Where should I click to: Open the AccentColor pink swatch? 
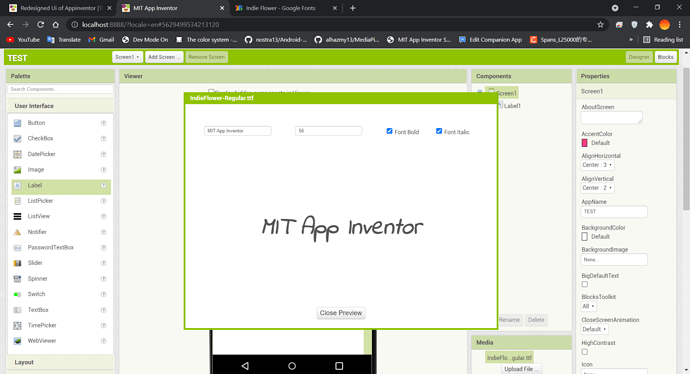584,143
